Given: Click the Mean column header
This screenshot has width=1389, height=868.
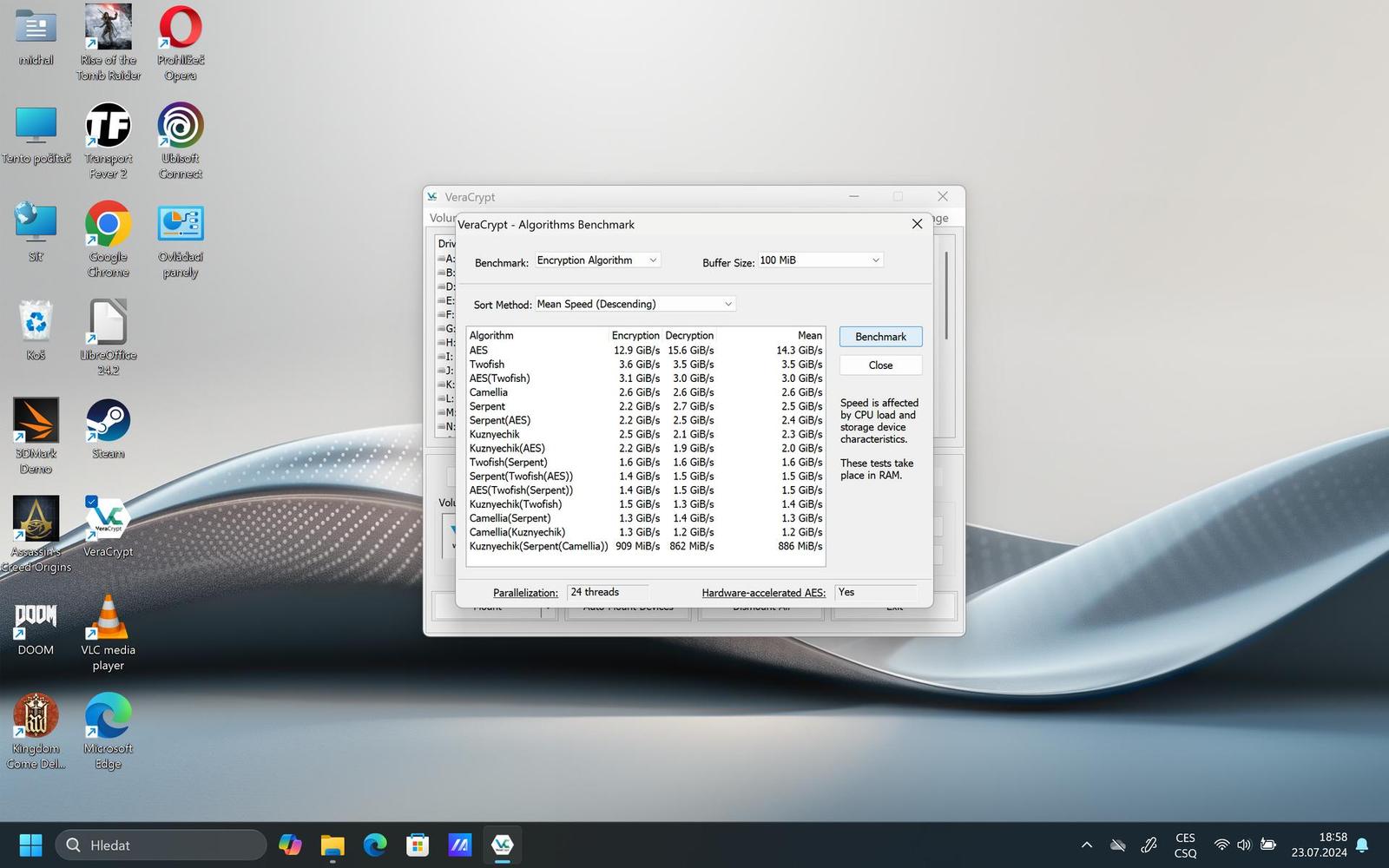Looking at the screenshot, I should tap(810, 336).
